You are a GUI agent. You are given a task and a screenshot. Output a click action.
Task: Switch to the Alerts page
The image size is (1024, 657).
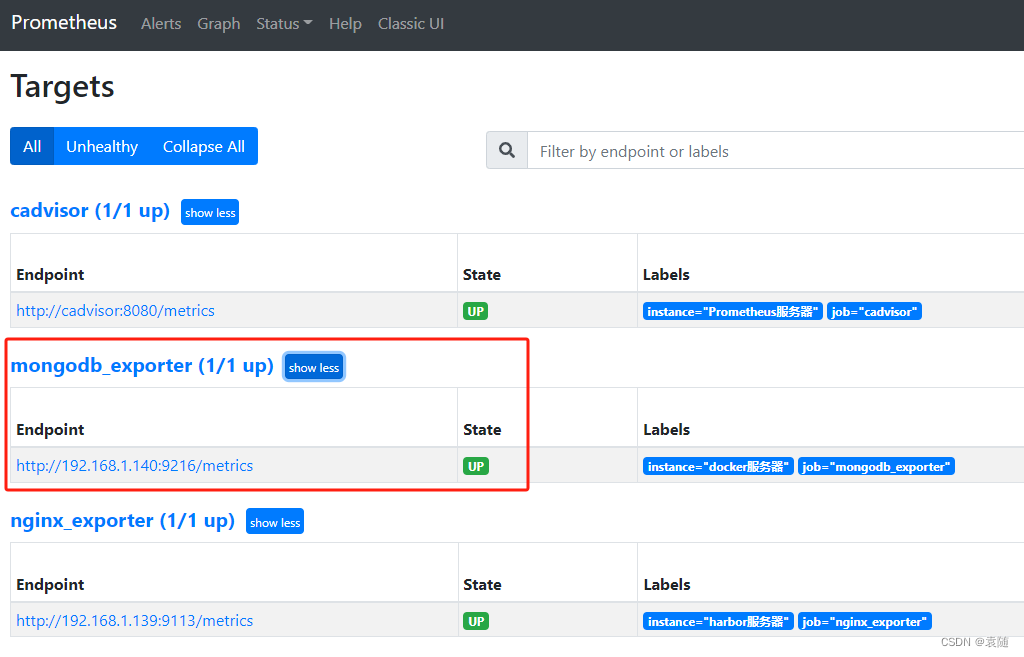coord(161,23)
